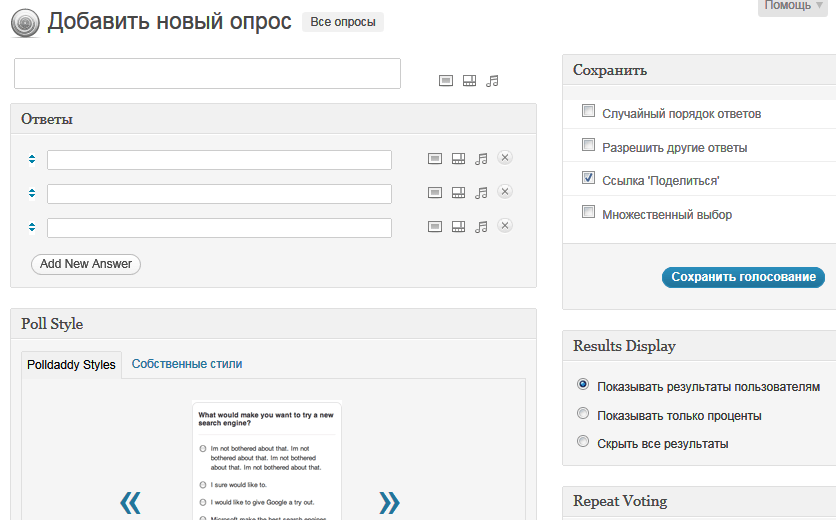Add audio to the third answer
This screenshot has width=836, height=520.
(481, 227)
